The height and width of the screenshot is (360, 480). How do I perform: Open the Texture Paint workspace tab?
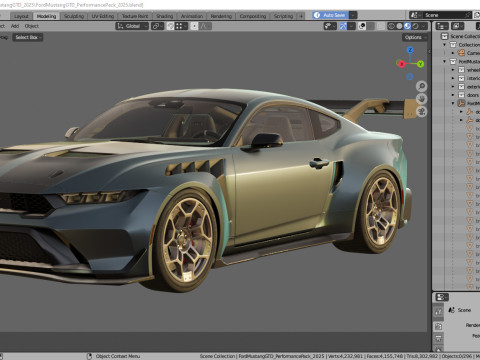click(x=135, y=16)
